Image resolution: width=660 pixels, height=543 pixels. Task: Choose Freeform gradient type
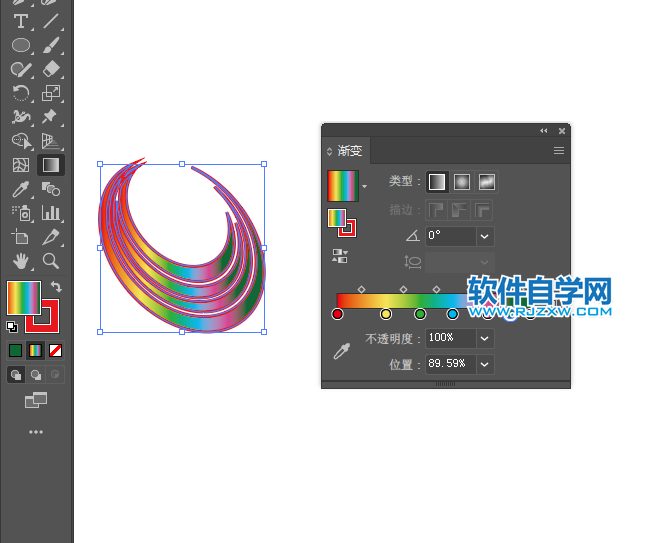487,182
